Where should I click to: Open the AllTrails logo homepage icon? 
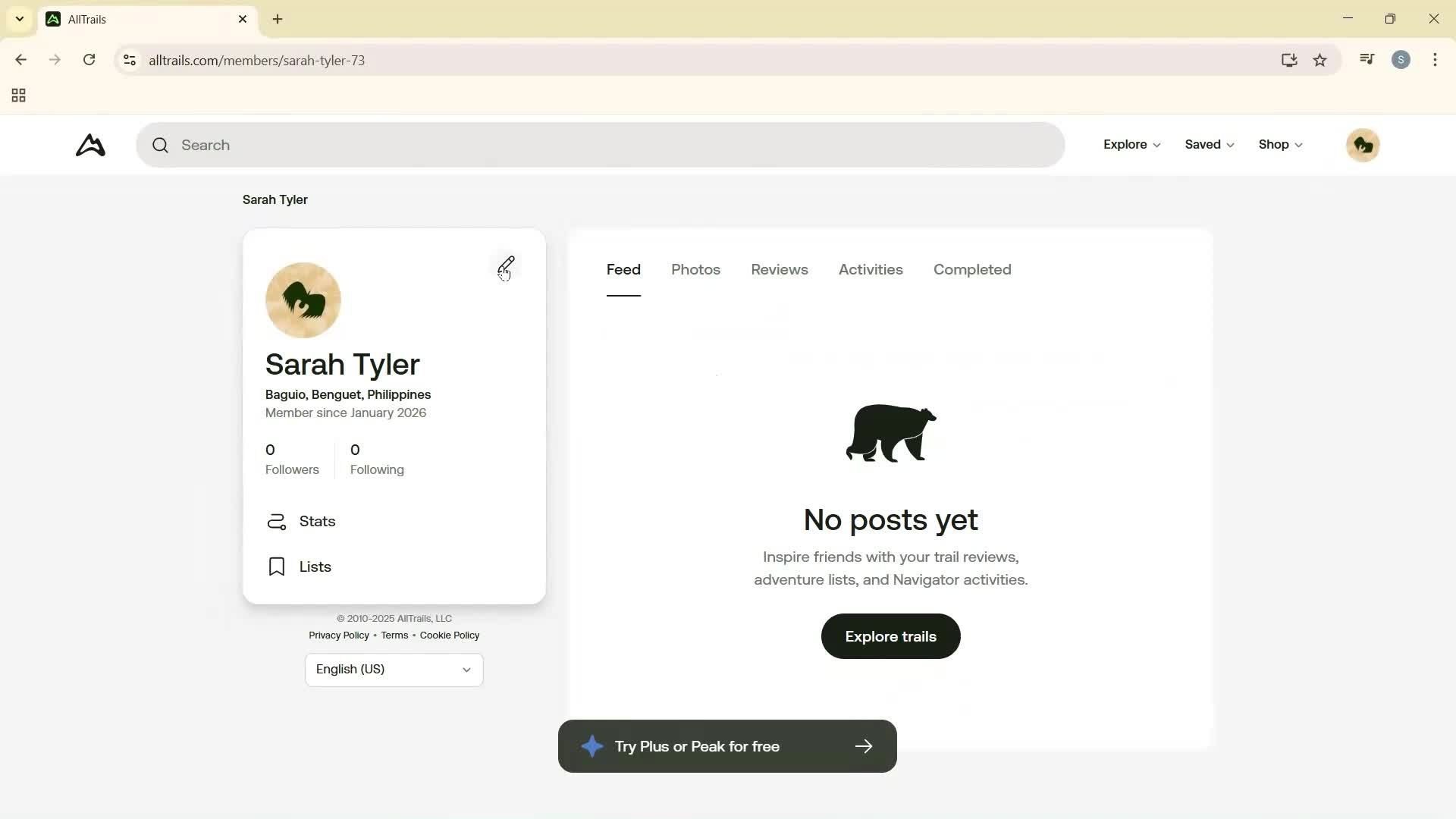coord(89,145)
